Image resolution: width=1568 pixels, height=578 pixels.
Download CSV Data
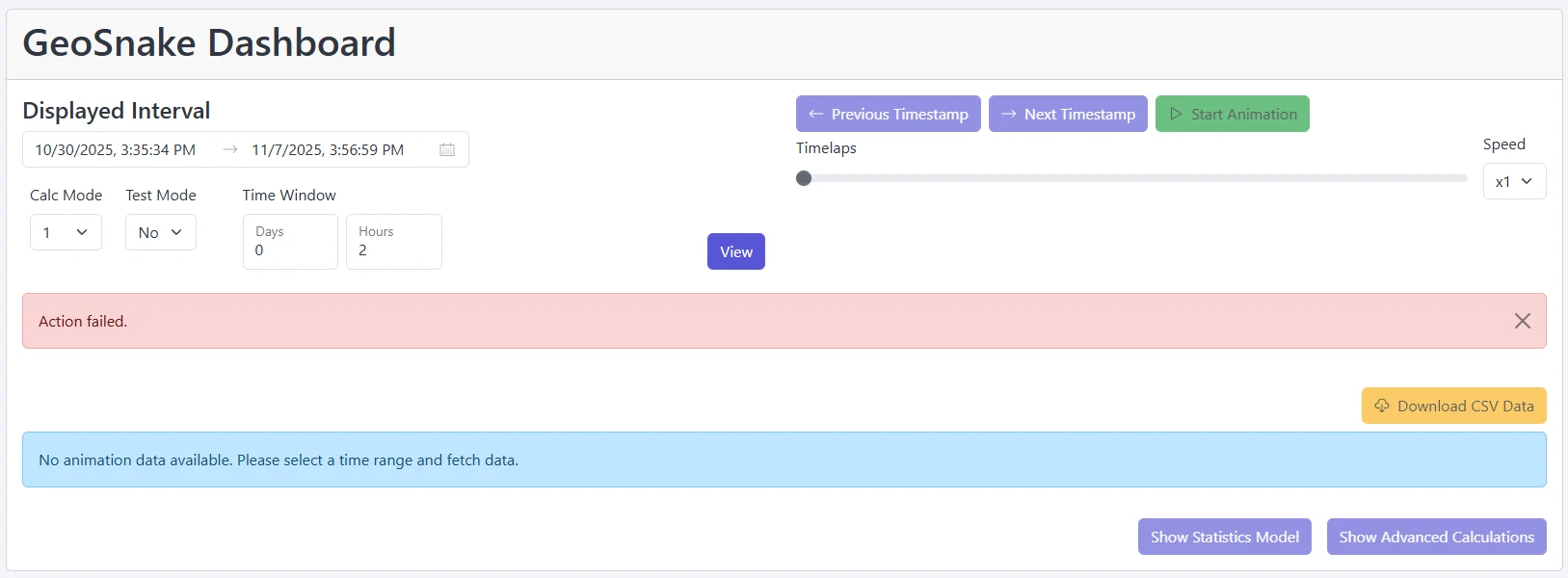coord(1453,406)
